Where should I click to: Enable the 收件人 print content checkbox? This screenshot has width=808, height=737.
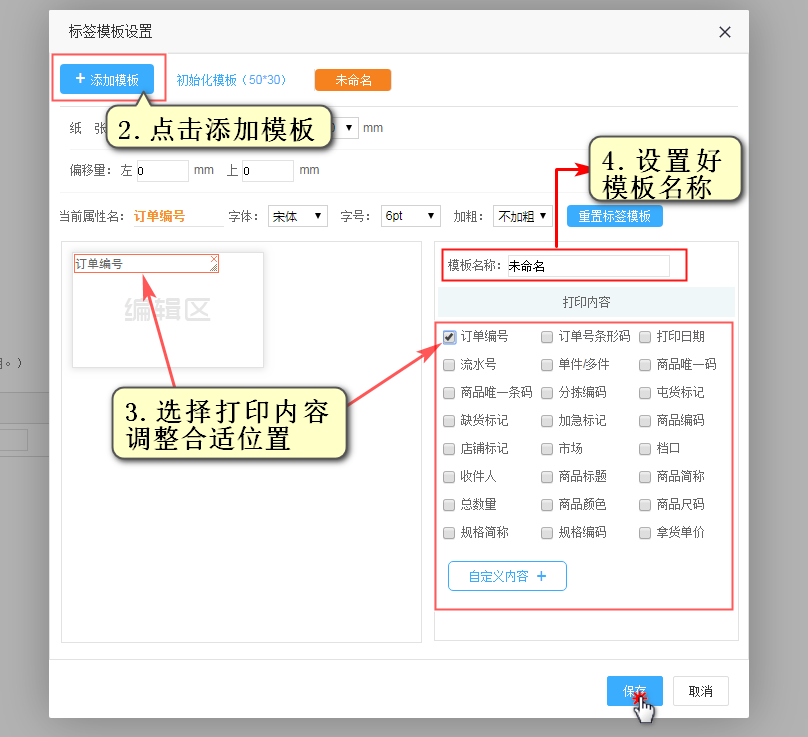450,477
